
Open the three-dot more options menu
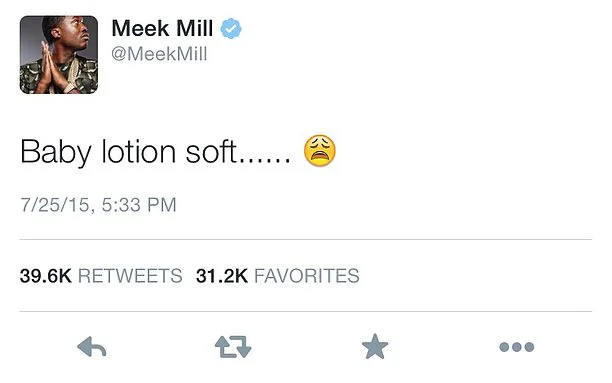click(x=516, y=347)
